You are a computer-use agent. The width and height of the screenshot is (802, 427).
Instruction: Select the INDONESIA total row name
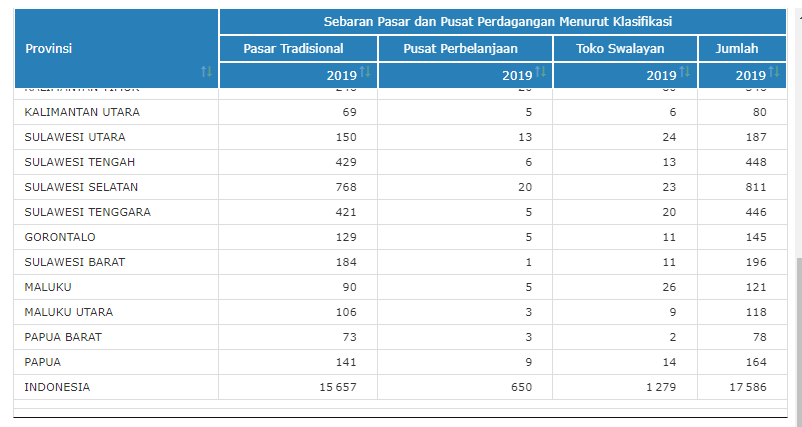tap(57, 387)
